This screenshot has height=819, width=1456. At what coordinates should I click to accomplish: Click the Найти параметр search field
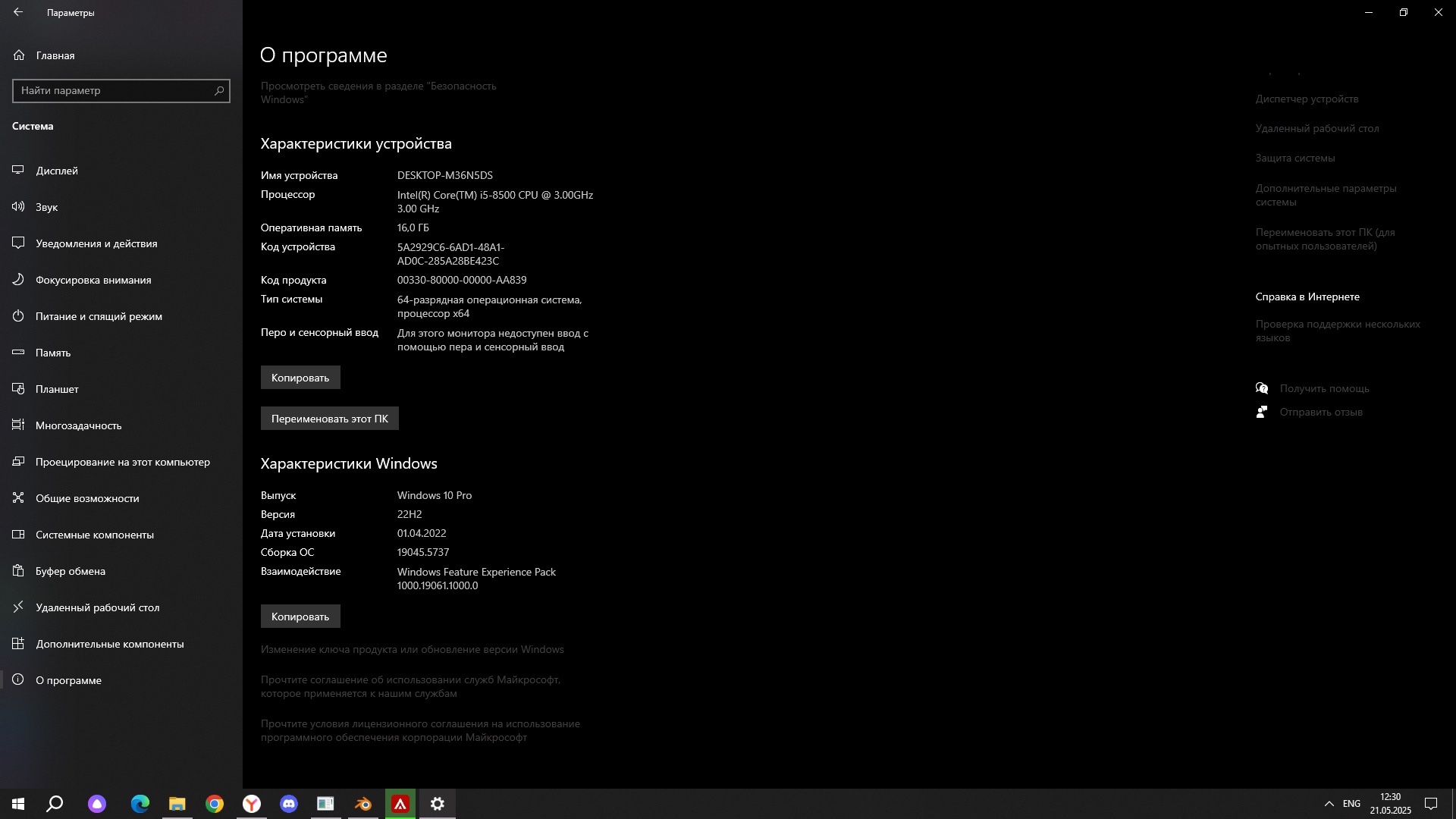[x=121, y=90]
